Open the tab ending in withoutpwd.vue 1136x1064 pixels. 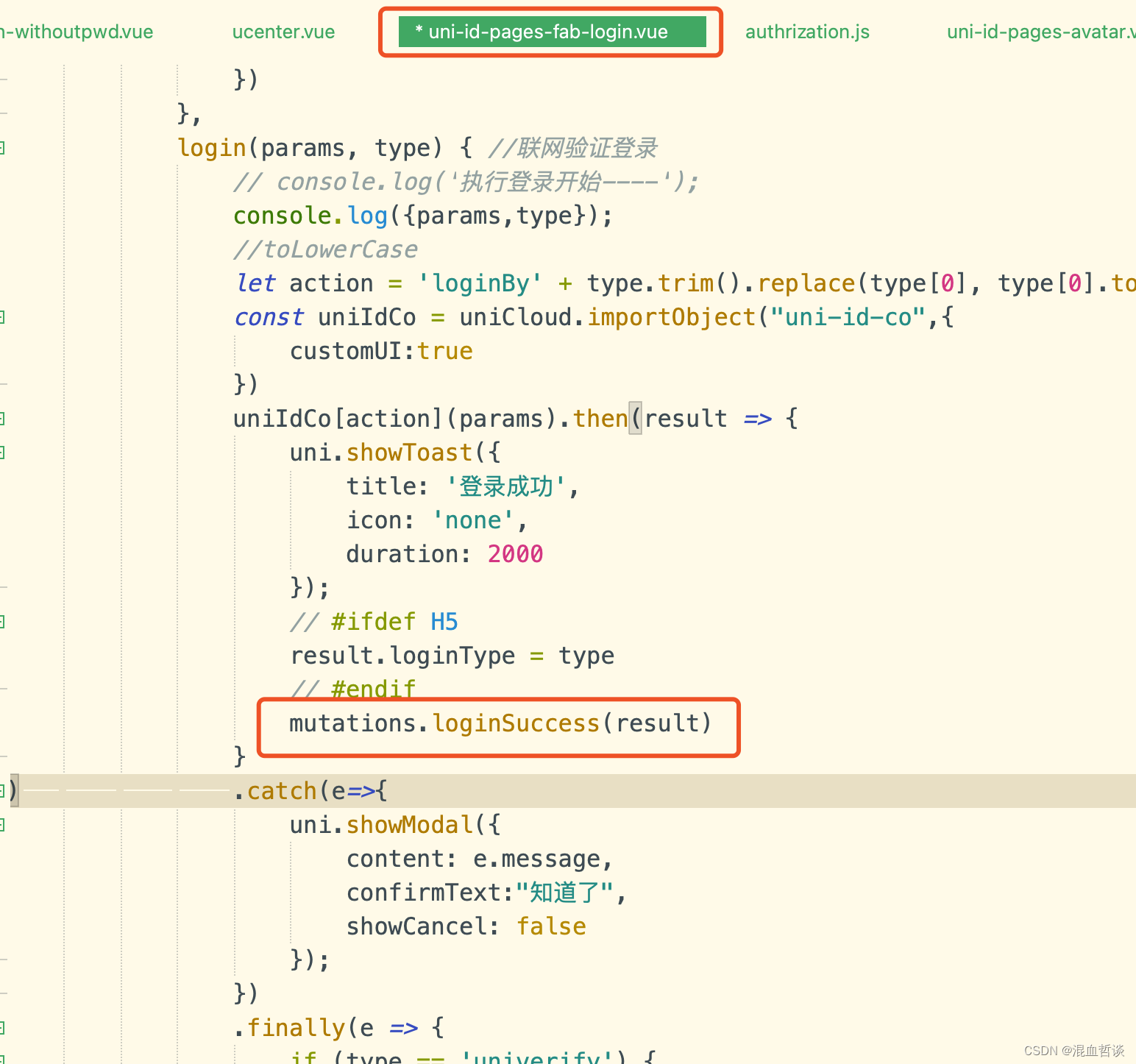[77, 32]
